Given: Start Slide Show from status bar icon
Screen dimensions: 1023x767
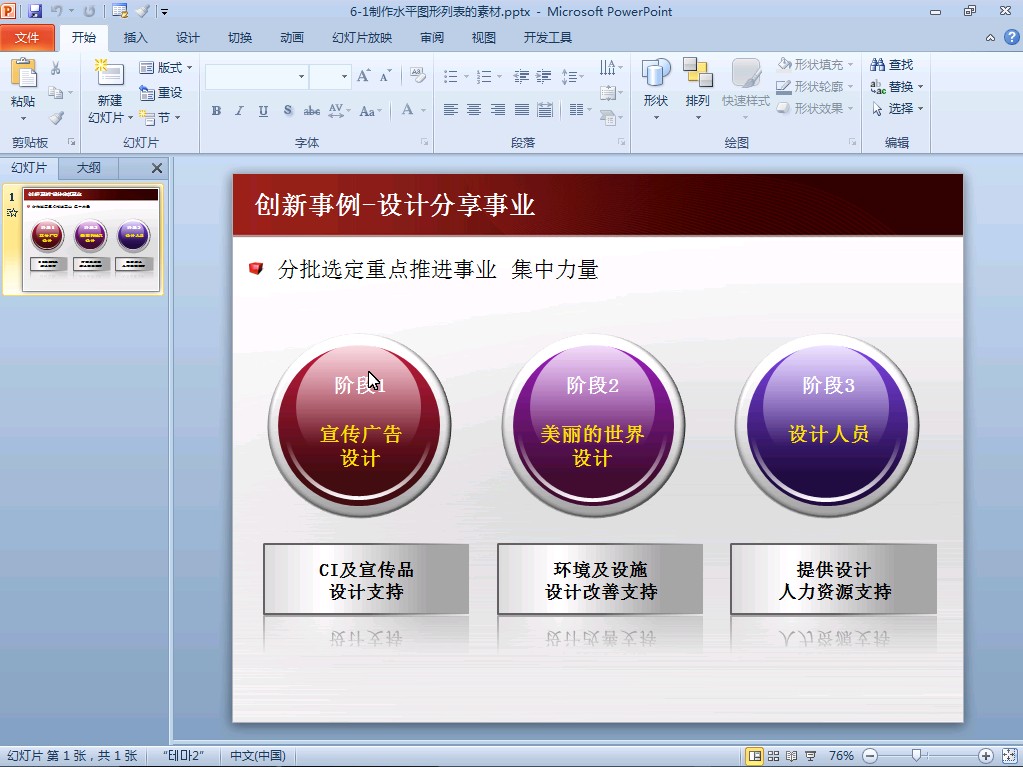Looking at the screenshot, I should [811, 756].
